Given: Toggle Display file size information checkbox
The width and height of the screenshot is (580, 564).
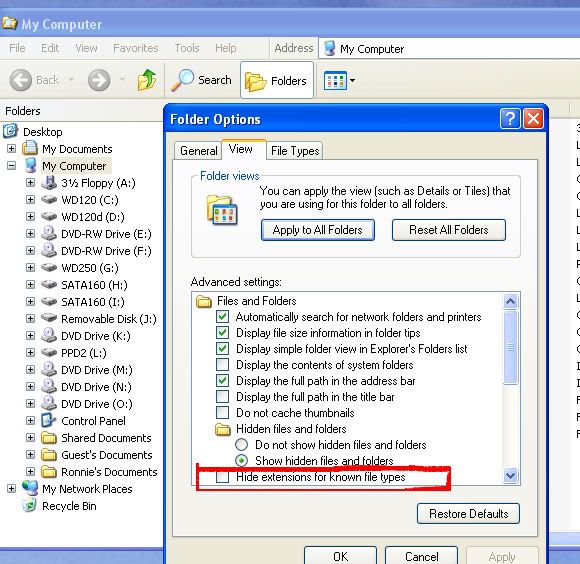Looking at the screenshot, I should pos(223,332).
